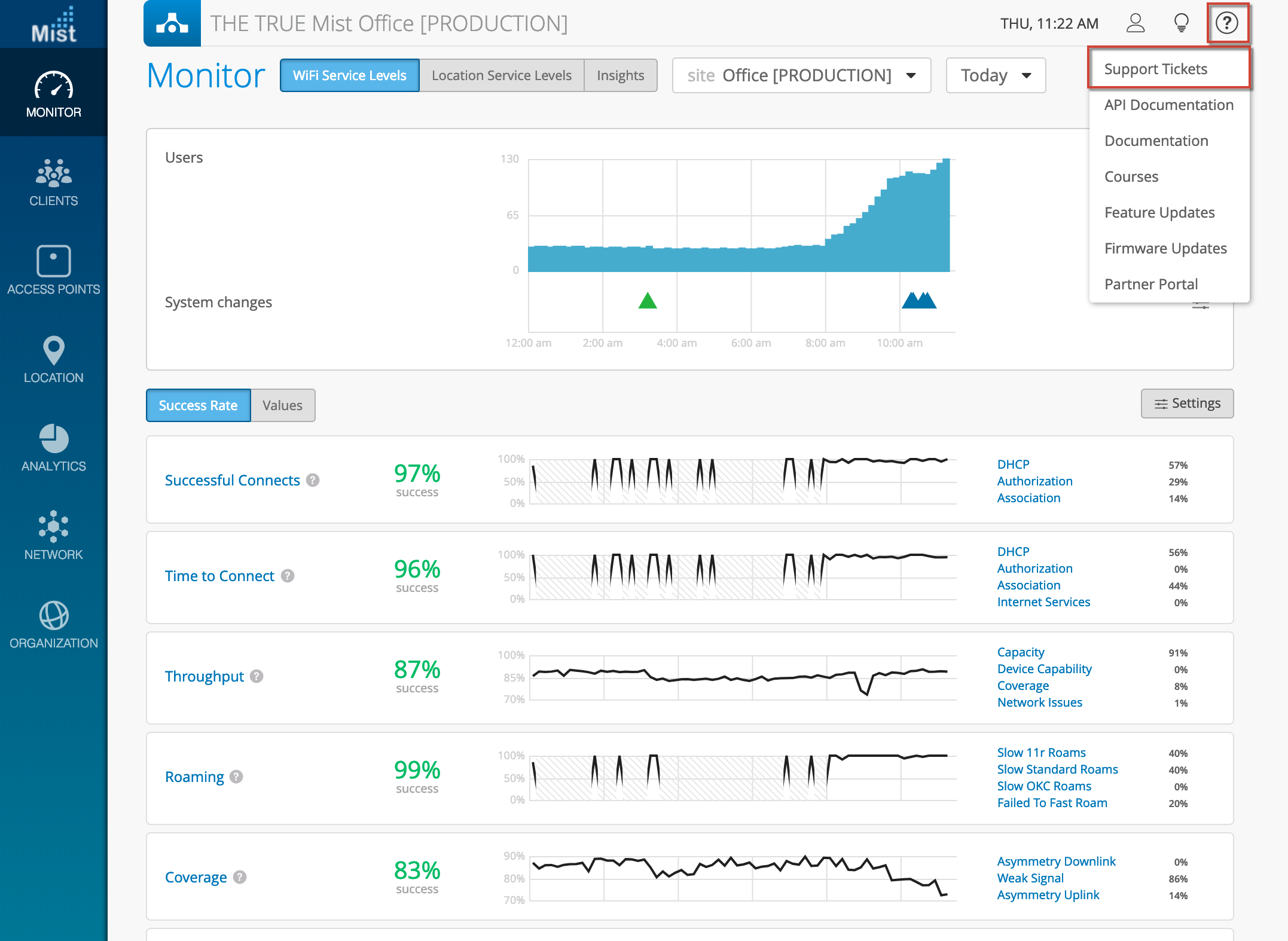Image resolution: width=1288 pixels, height=941 pixels.
Task: Expand the site Office [PRODUCTION] dropdown
Action: click(801, 75)
